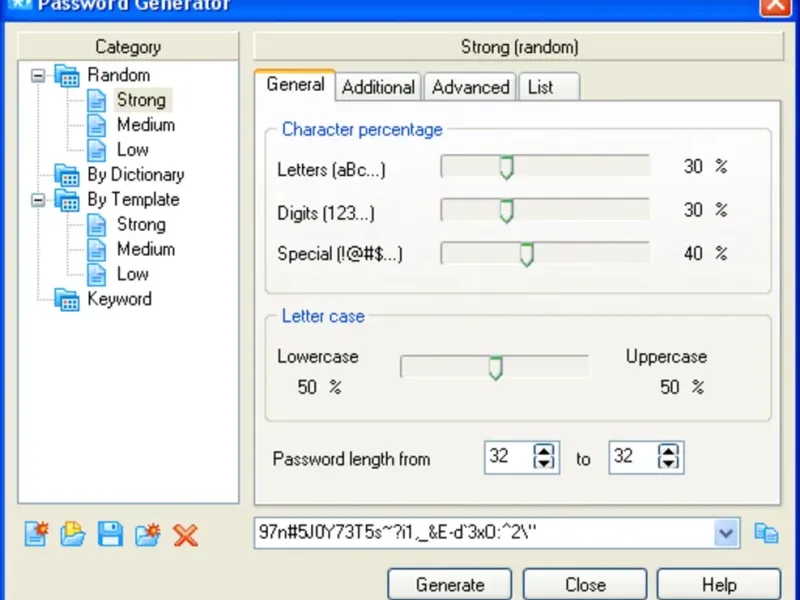Click the document icon next to Medium under By Template
Viewport: 800px width, 600px height.
click(x=96, y=250)
